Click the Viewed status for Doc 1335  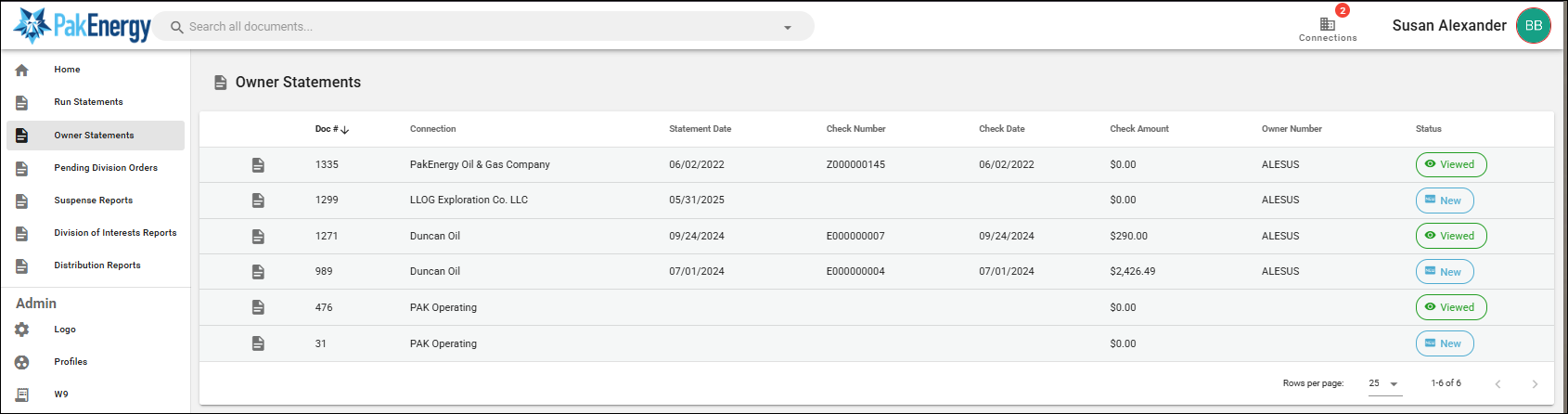pyautogui.click(x=1451, y=165)
